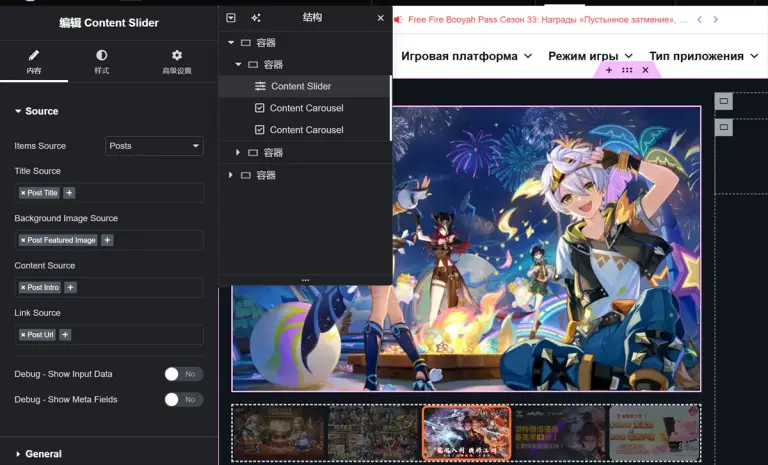Add a tag to Content Source
The width and height of the screenshot is (768, 465).
click(x=70, y=288)
